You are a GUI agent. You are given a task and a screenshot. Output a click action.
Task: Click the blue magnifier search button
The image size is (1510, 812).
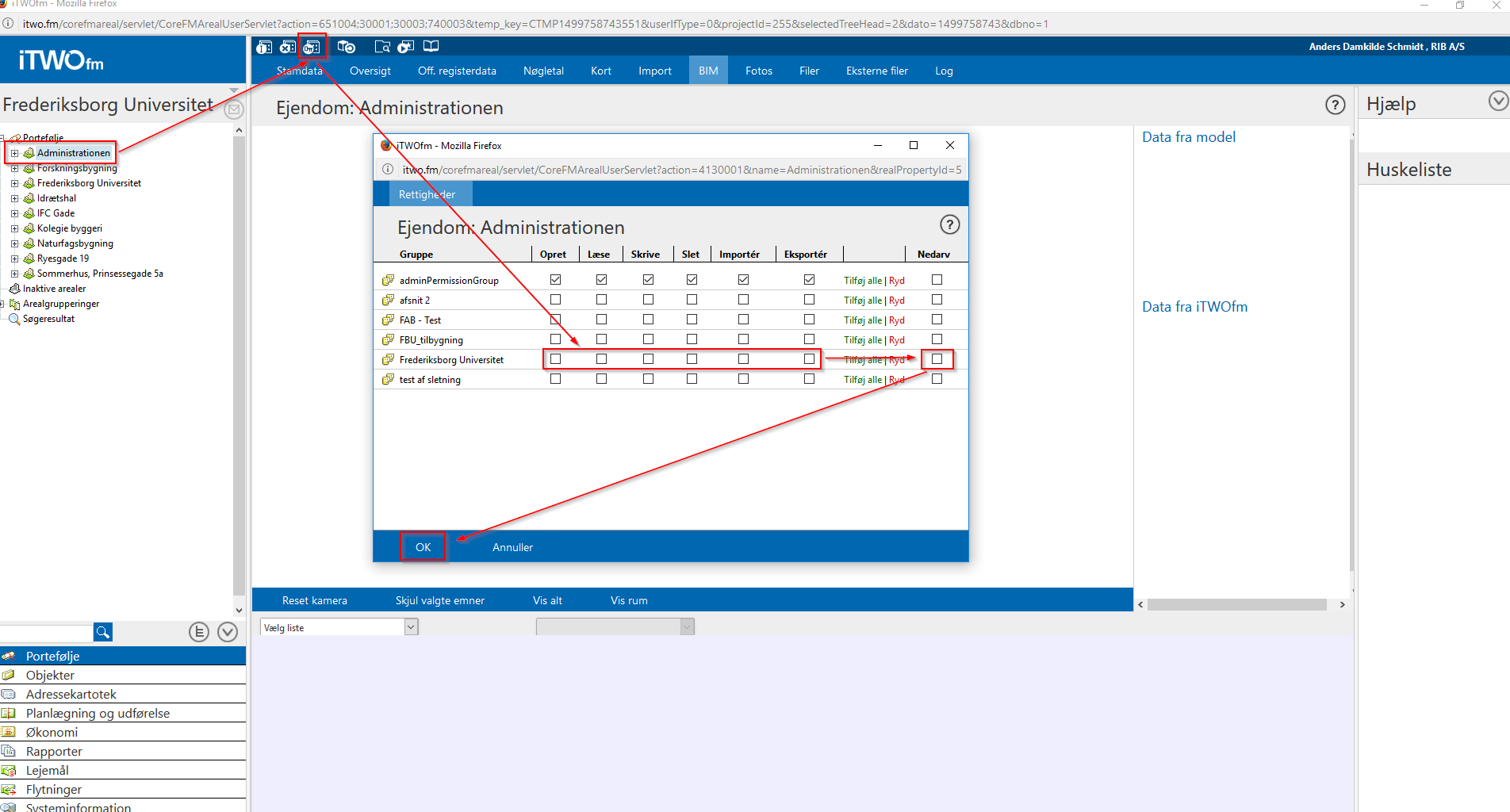(x=103, y=632)
